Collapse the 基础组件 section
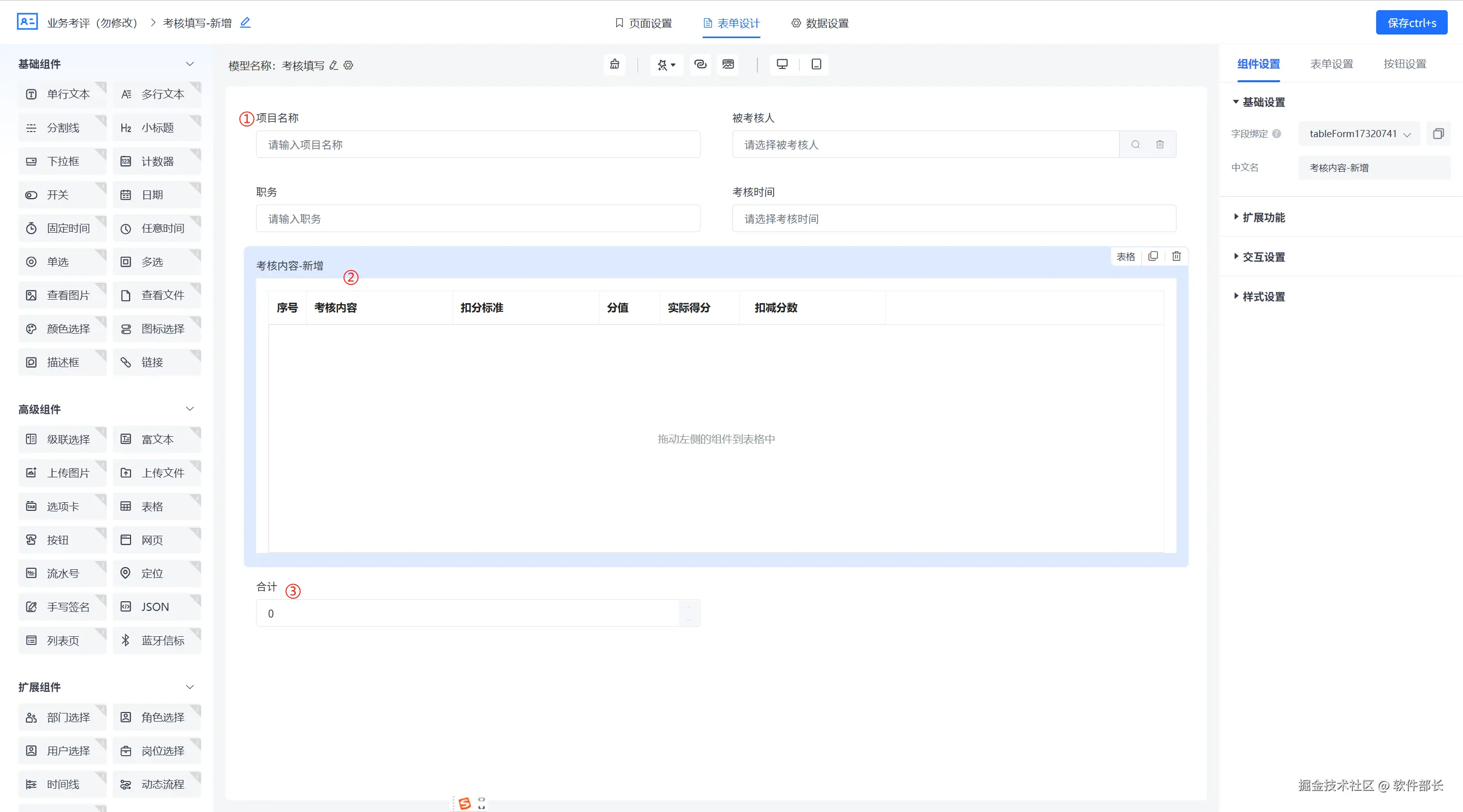The width and height of the screenshot is (1463, 812). click(189, 64)
